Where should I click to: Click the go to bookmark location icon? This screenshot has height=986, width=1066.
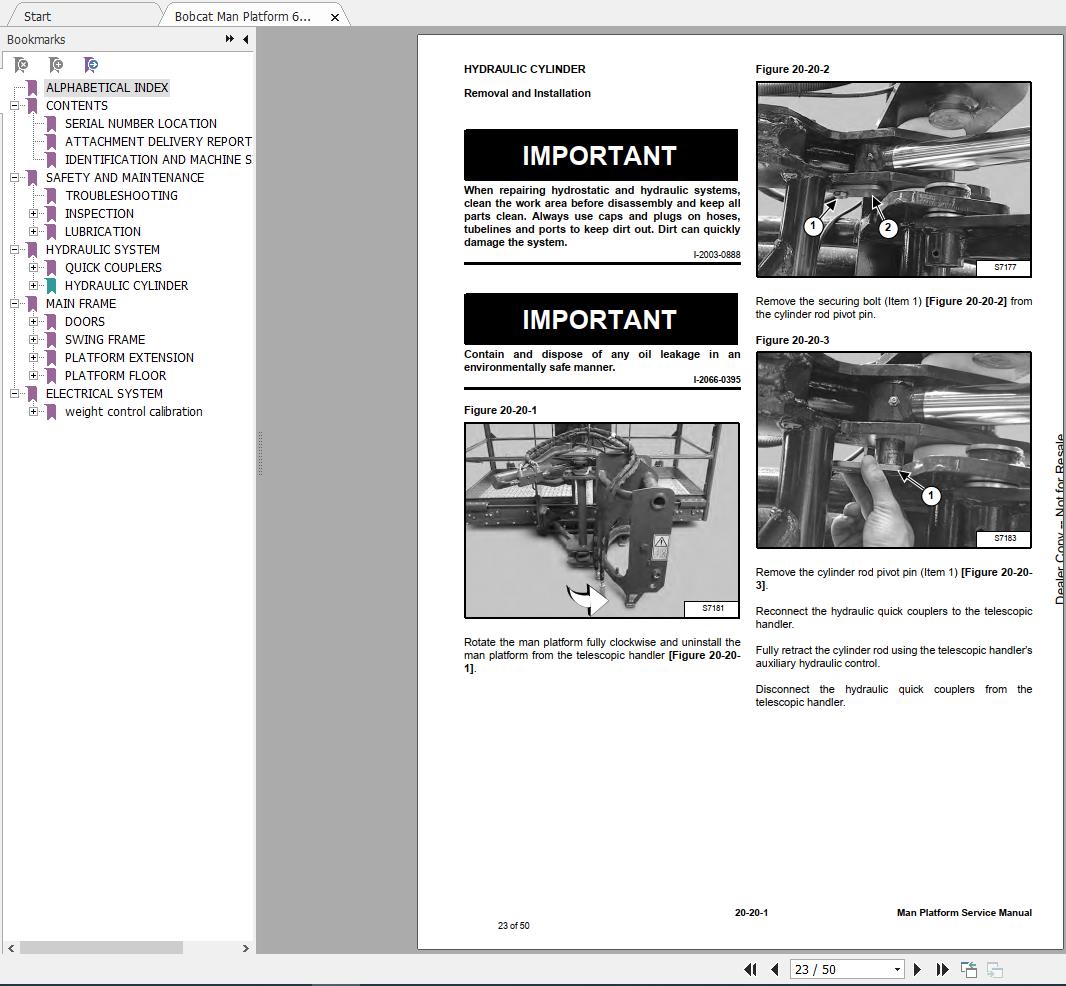point(91,64)
